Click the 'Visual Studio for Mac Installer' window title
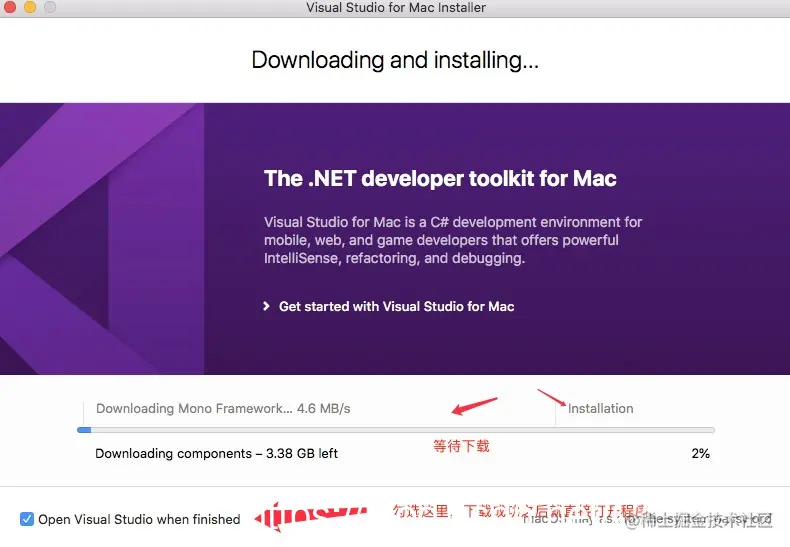 coord(396,8)
